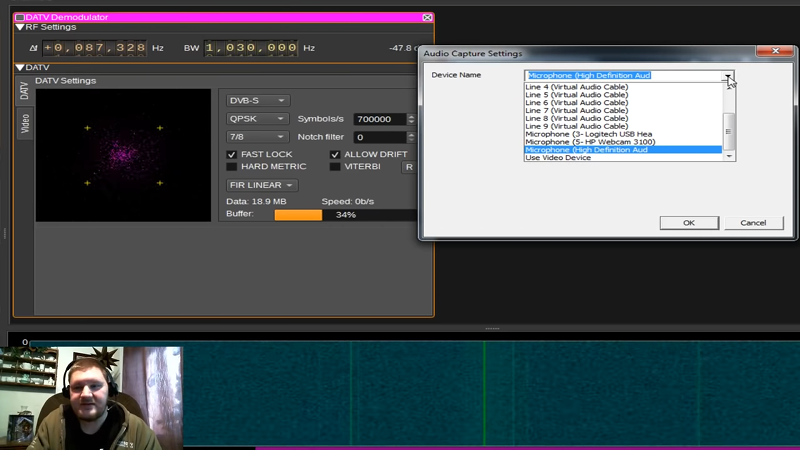Click the DATV Demodulator title bar icon
This screenshot has height=450, width=800.
(x=20, y=17)
